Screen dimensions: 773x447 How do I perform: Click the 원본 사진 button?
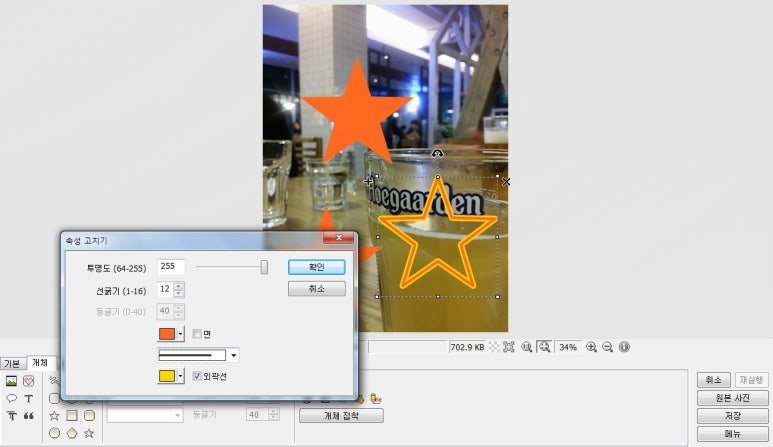pyautogui.click(x=733, y=398)
